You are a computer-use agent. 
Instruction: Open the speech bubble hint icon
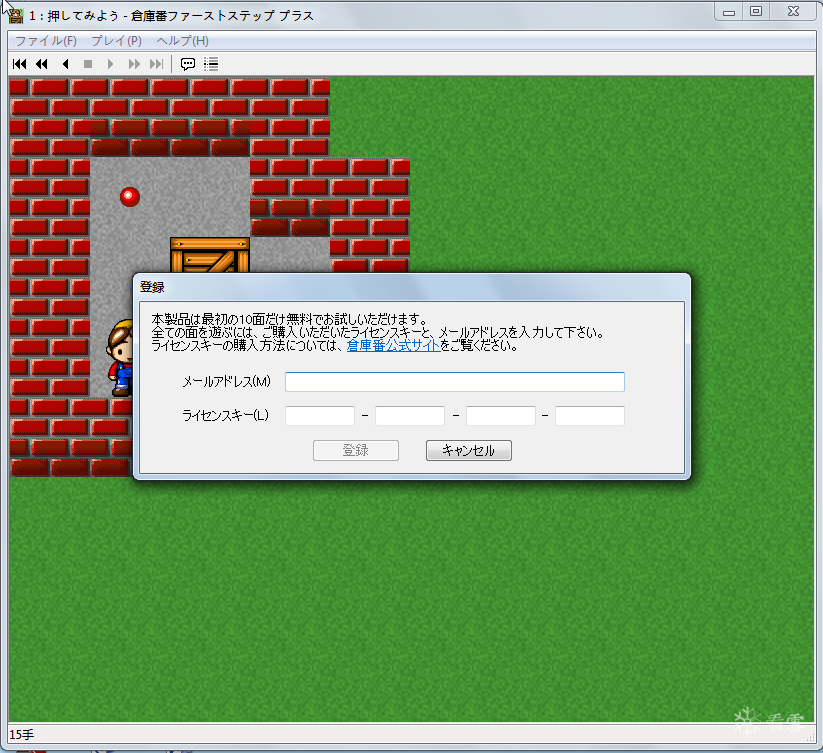tap(188, 64)
